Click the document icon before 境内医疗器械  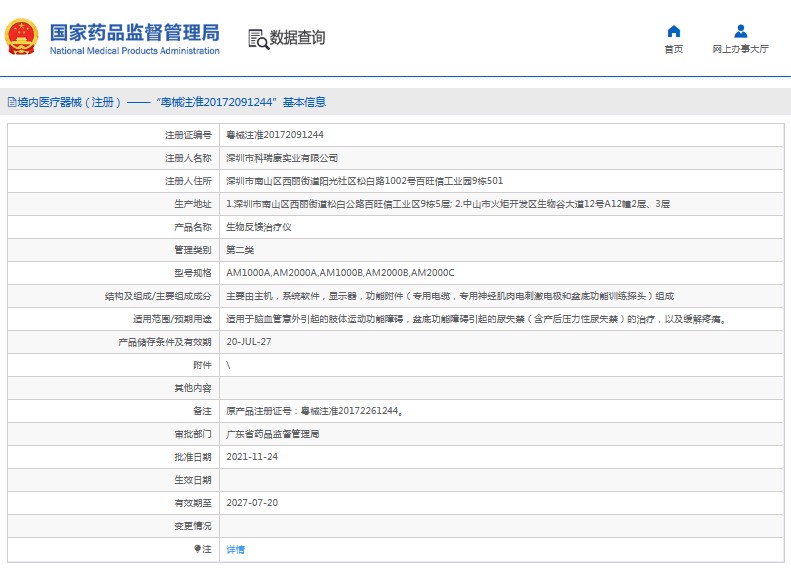coord(12,102)
